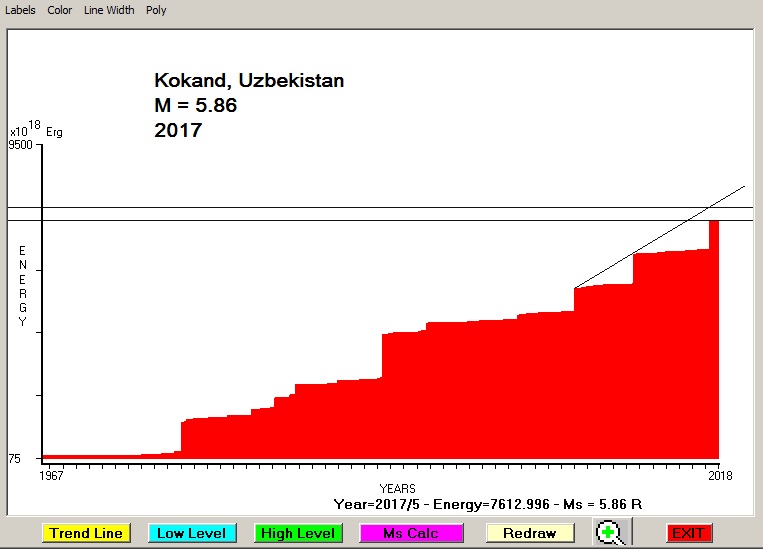Click the 1967 start year axis label
Viewport: 763px width, 549px height.
pos(50,476)
